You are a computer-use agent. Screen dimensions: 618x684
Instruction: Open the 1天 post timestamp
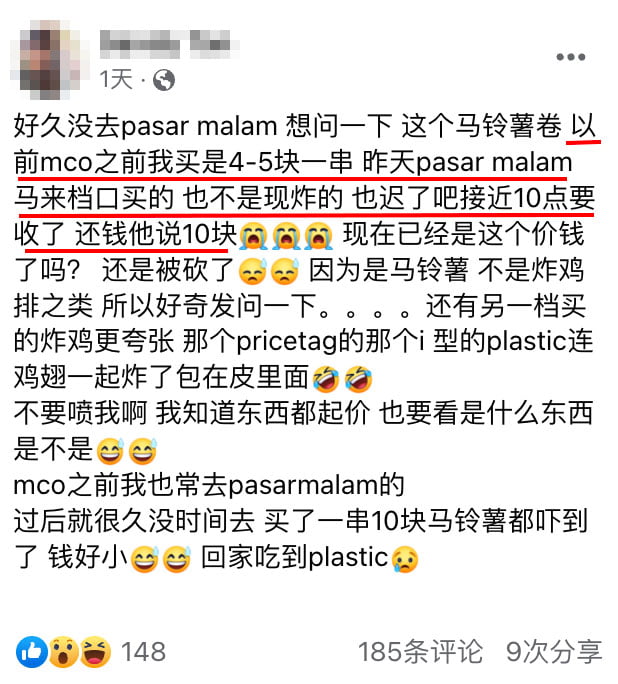[x=116, y=80]
